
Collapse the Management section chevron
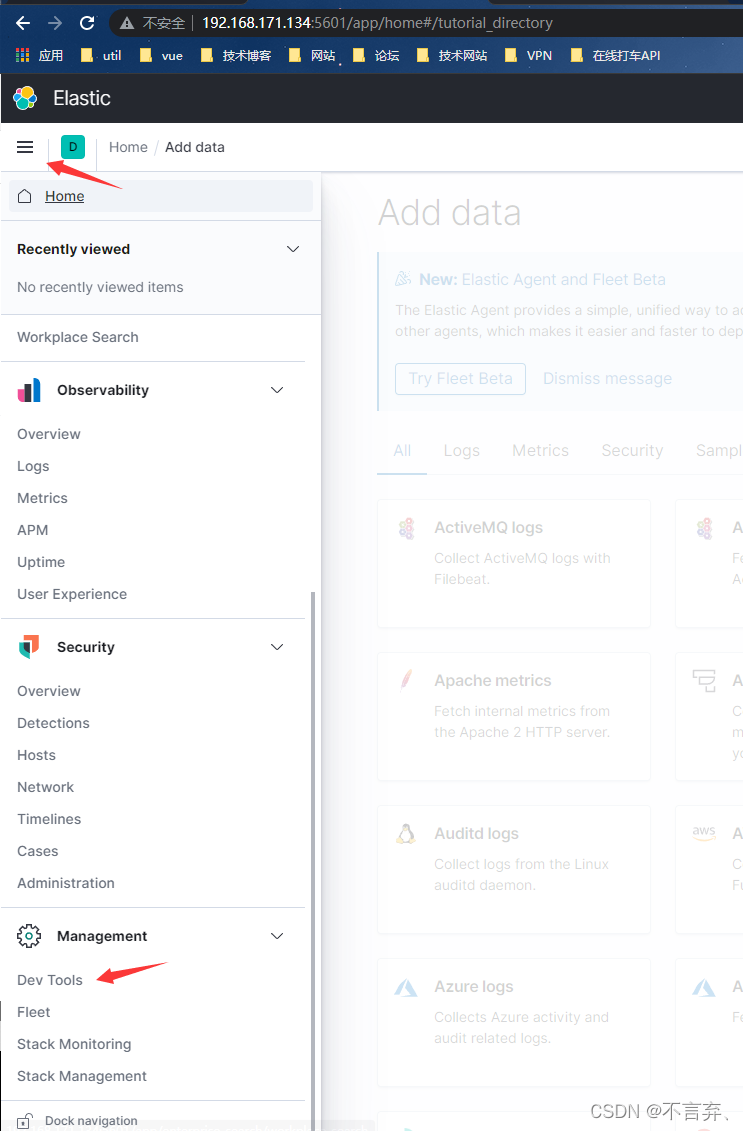277,936
